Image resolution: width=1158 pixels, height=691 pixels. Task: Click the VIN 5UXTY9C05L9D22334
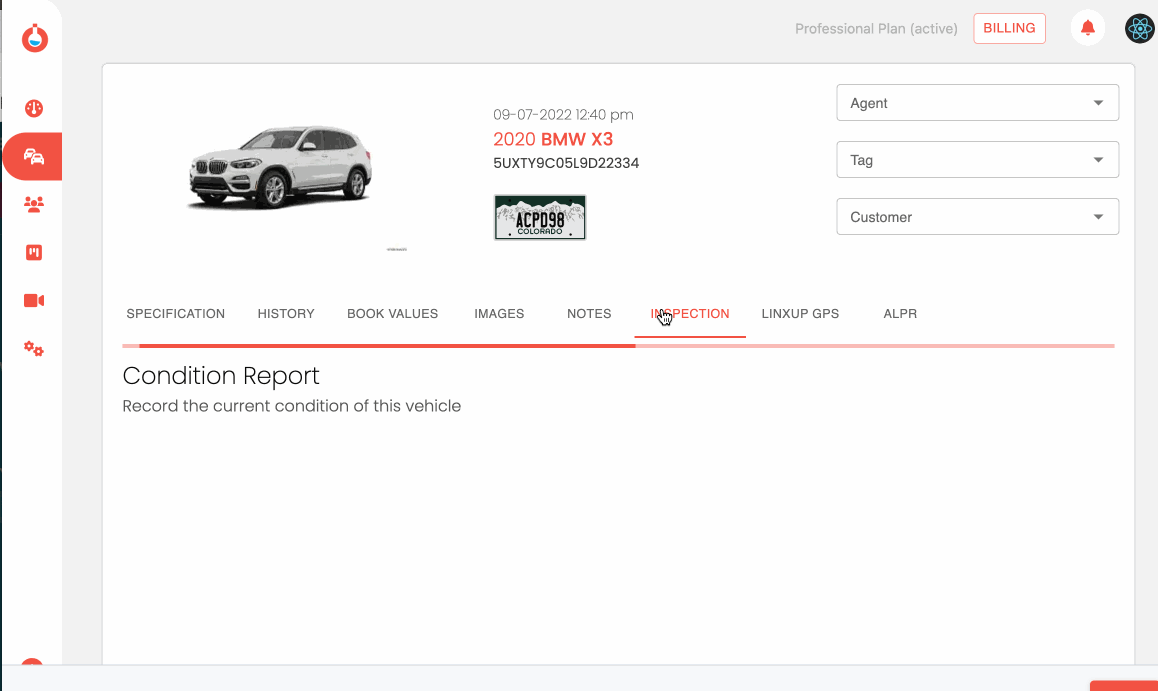[566, 163]
